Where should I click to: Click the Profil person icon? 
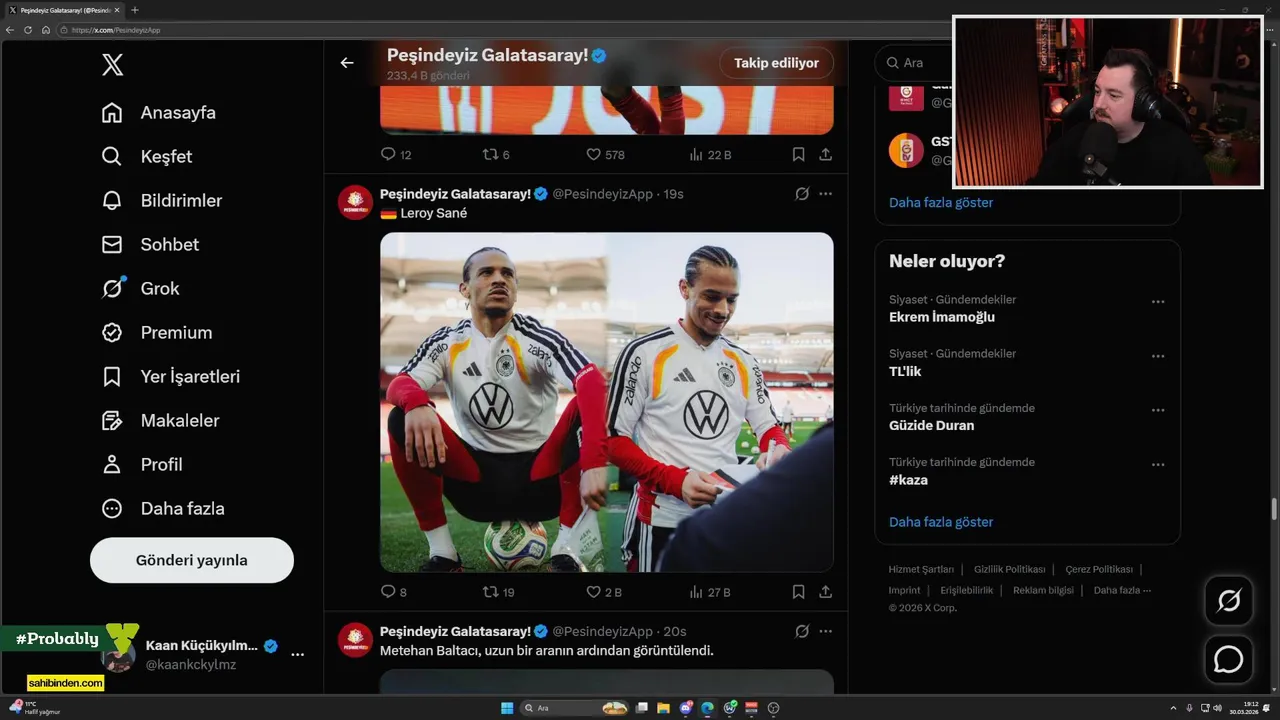pyautogui.click(x=112, y=465)
